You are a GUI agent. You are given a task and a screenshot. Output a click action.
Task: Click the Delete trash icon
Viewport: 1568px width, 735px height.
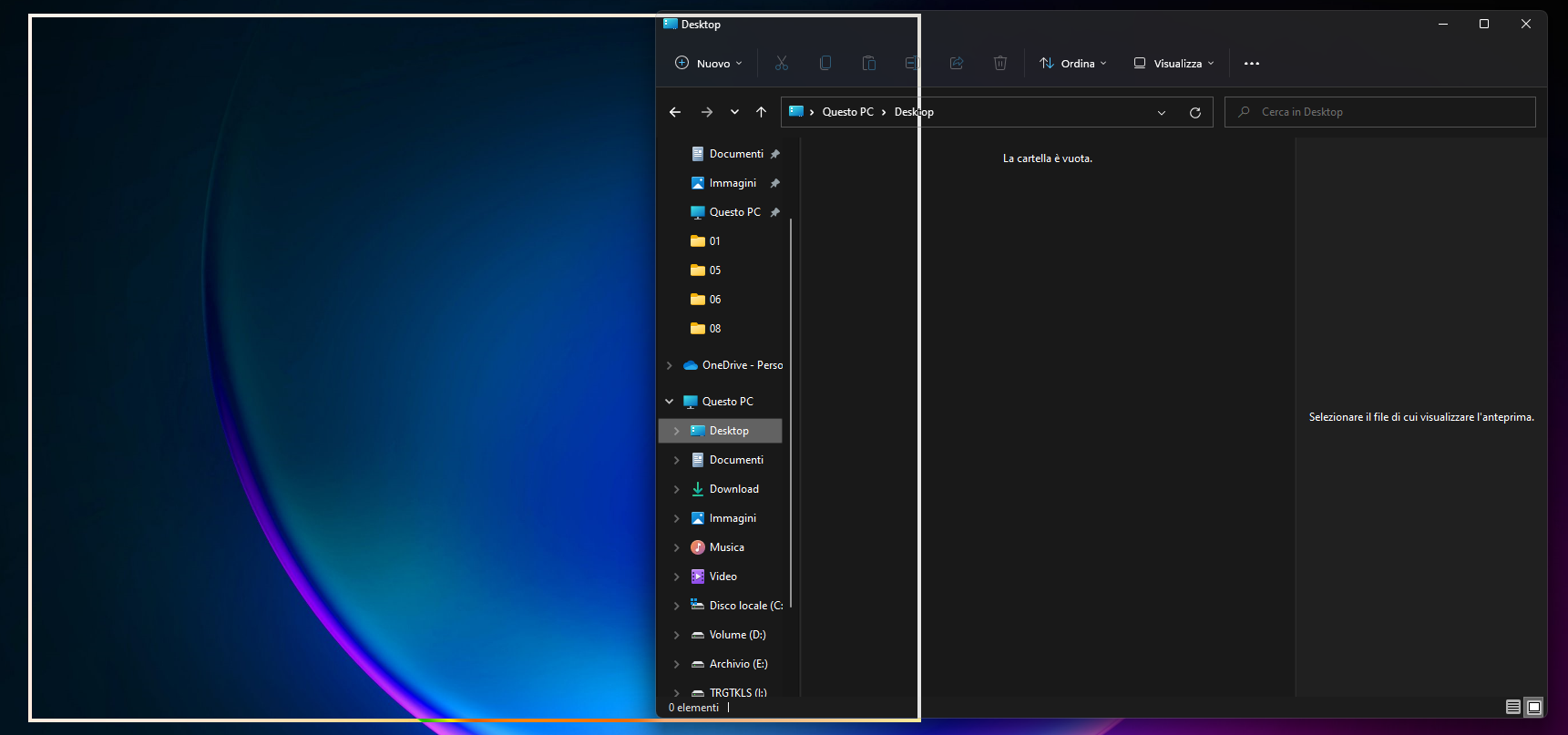point(999,63)
